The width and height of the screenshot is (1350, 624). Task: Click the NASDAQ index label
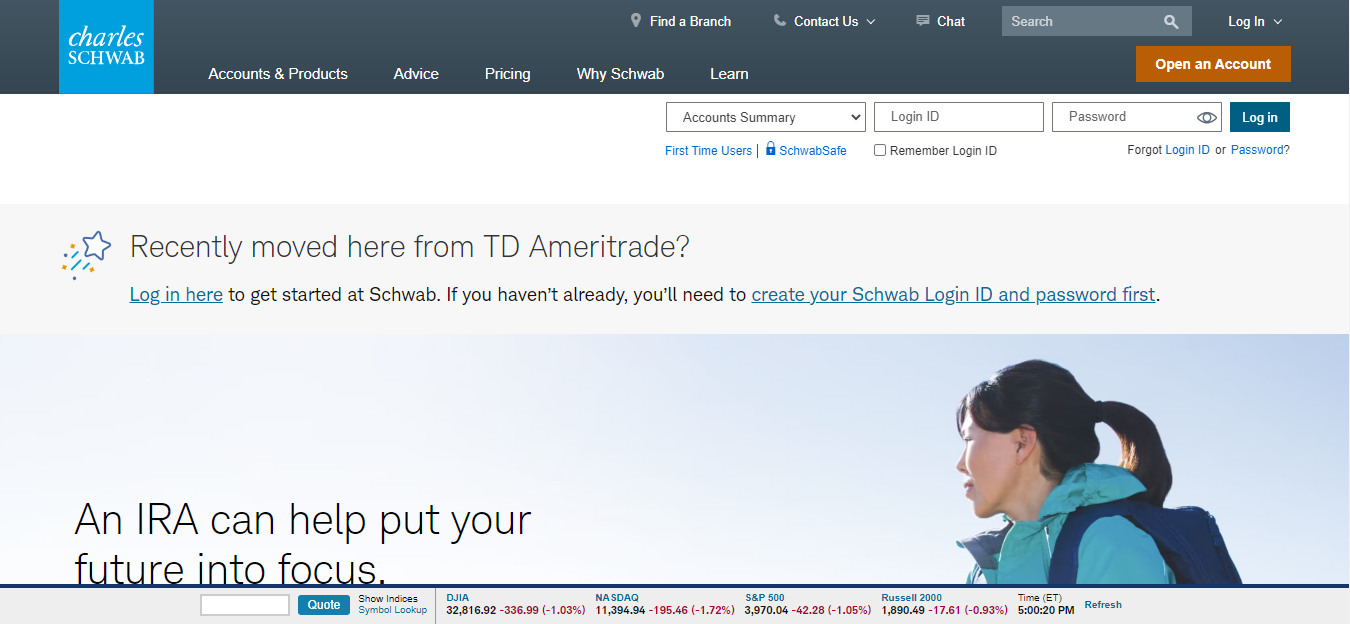617,598
